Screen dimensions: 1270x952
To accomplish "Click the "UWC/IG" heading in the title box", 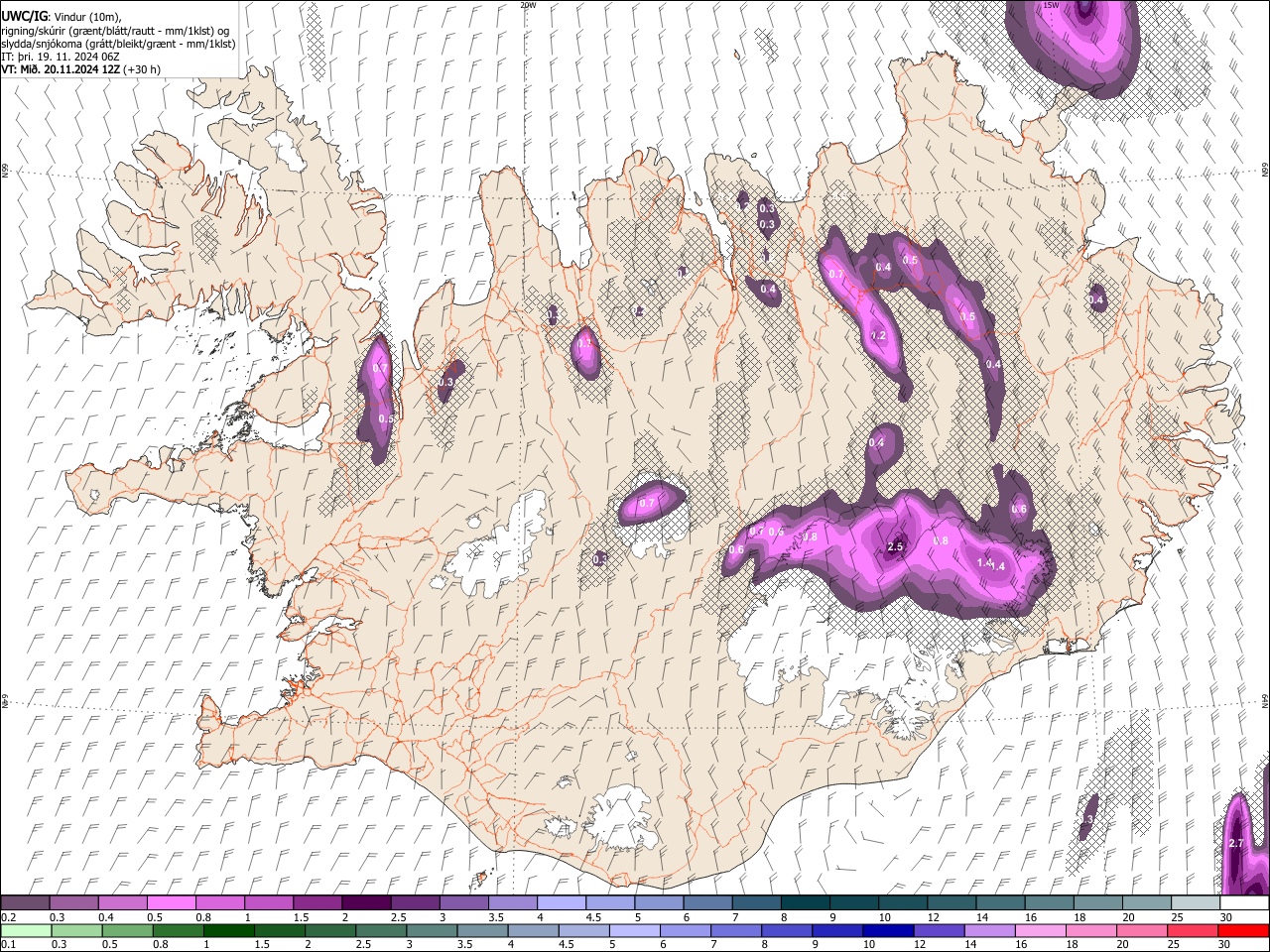I will (x=23, y=16).
